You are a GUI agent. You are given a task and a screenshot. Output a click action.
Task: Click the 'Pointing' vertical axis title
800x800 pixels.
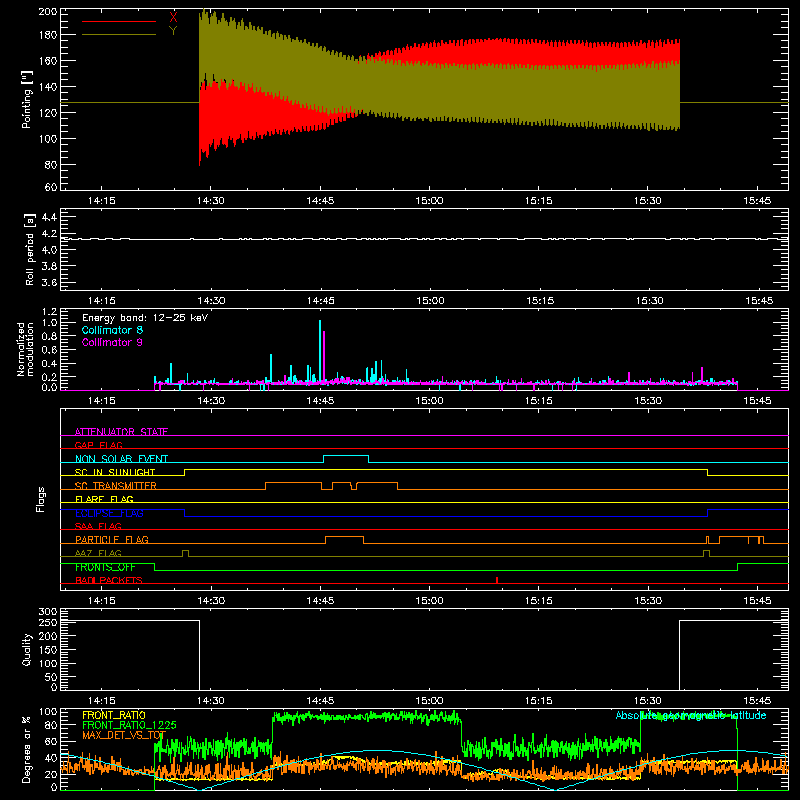point(27,99)
